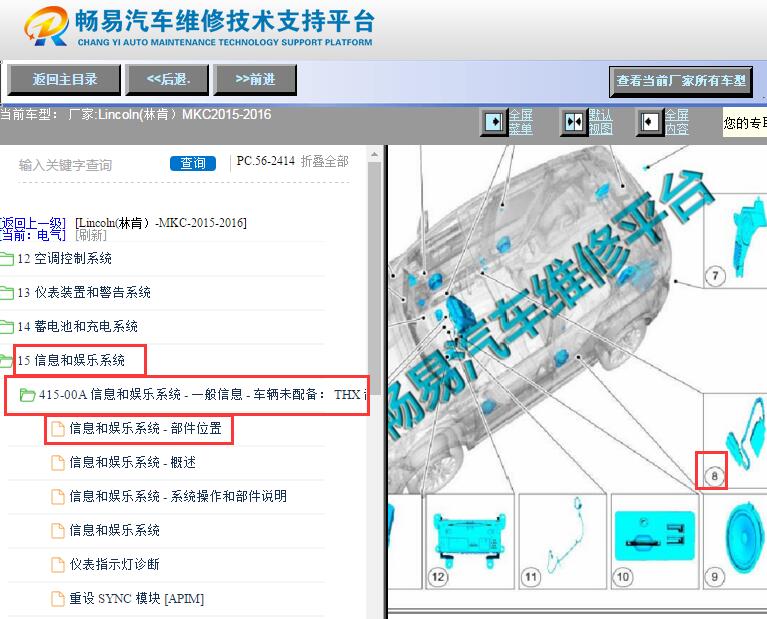Screen dimensions: 767x619
Task: Click the 默认视图 icon
Action: tap(573, 122)
